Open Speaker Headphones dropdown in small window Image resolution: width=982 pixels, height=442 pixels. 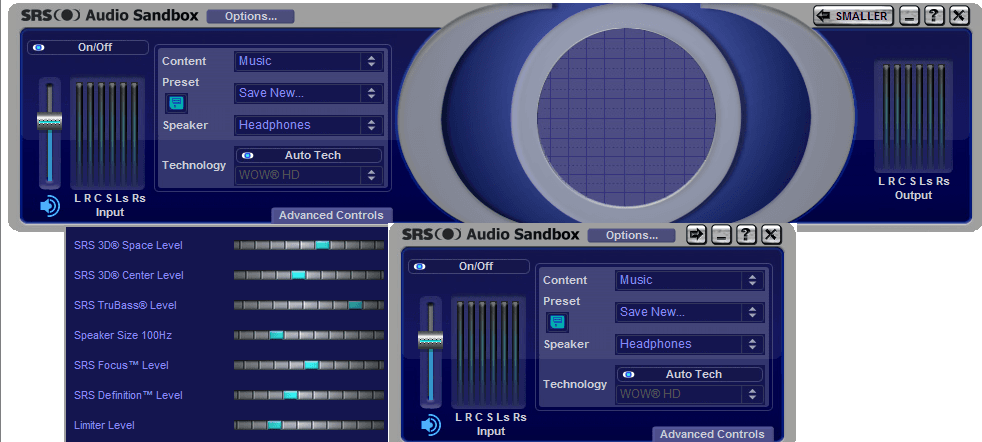tap(689, 344)
